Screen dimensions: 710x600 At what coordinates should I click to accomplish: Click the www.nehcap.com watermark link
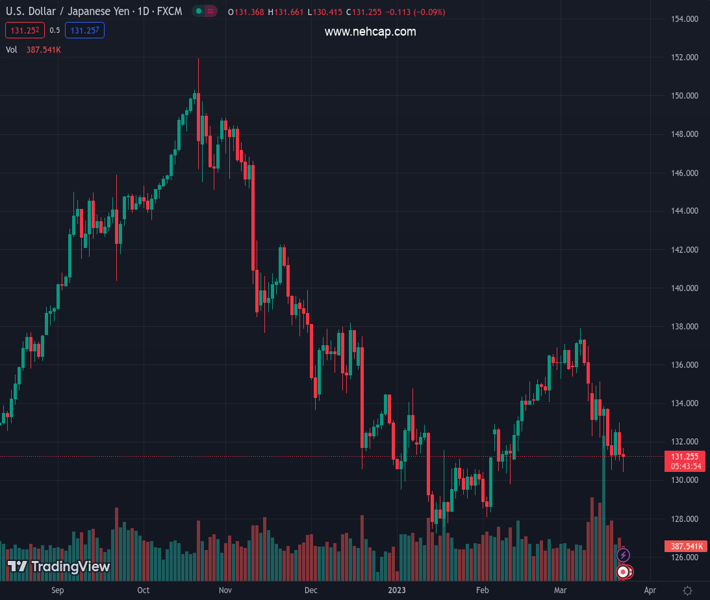[x=370, y=32]
